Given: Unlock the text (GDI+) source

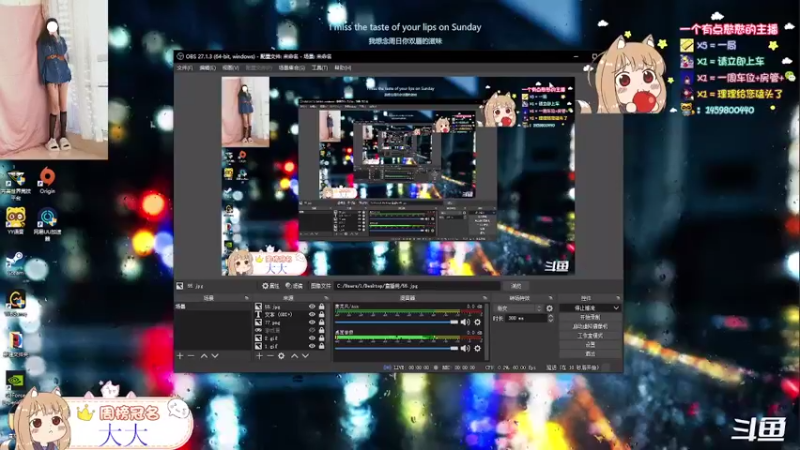Looking at the screenshot, I should 321,314.
